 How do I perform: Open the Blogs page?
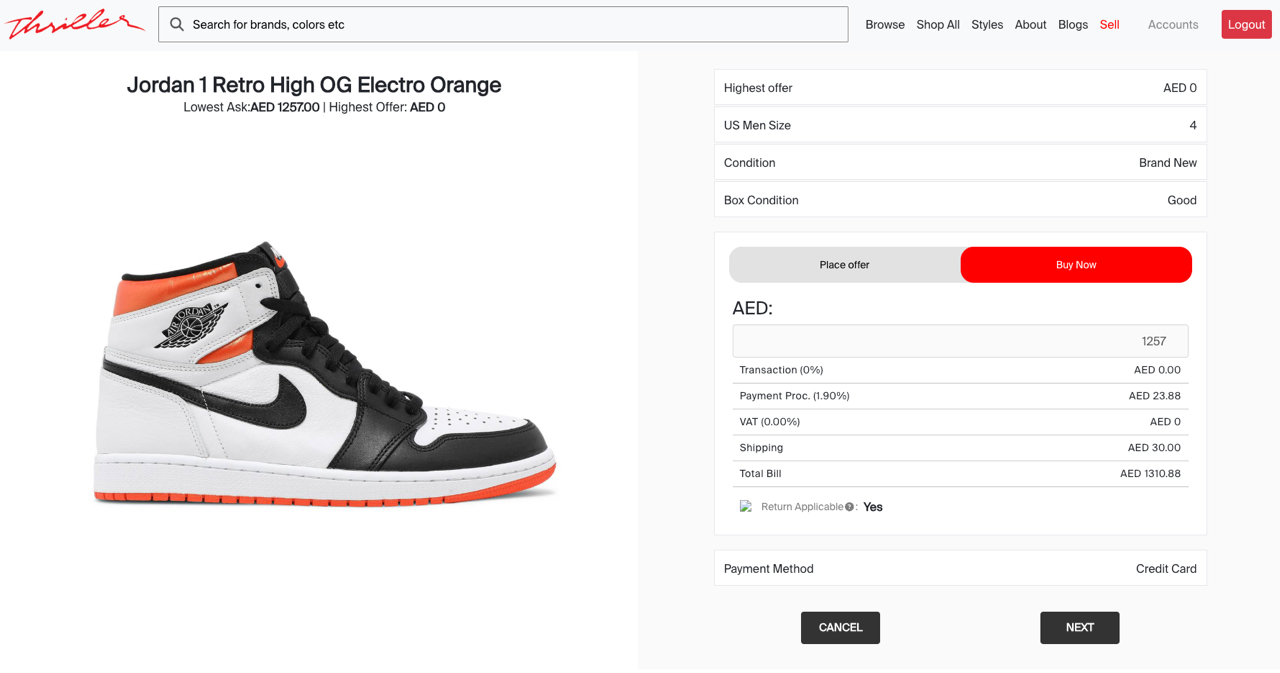pyautogui.click(x=1072, y=24)
